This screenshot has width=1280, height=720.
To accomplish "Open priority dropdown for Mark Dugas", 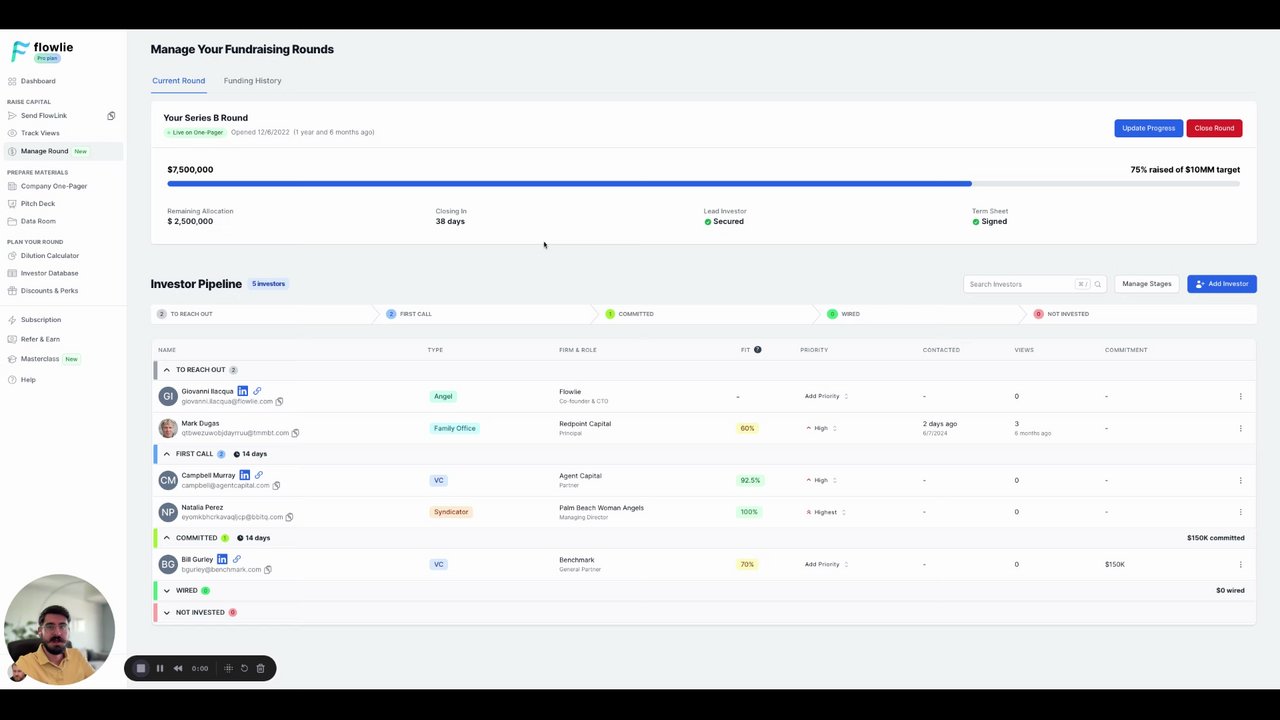I will [x=821, y=428].
